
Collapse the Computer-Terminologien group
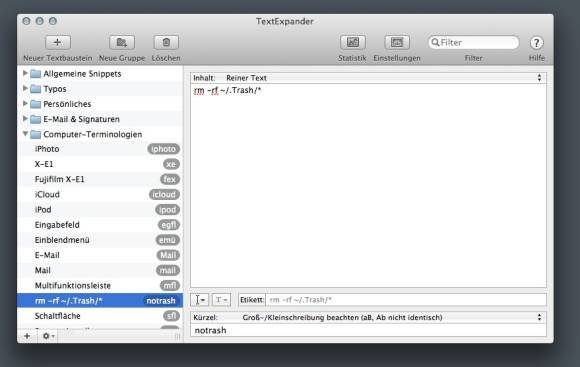[25, 134]
